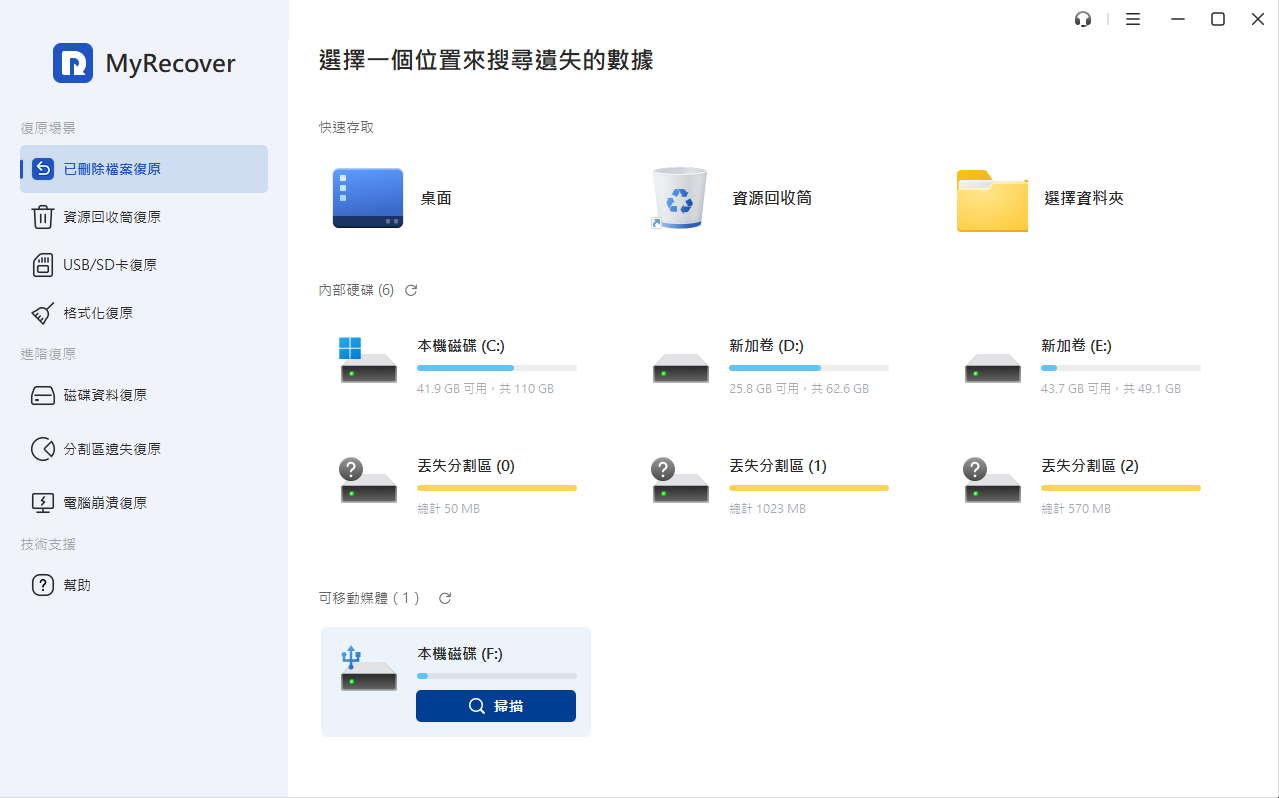
Task: Select the 桌面 label in quick access
Action: pyautogui.click(x=436, y=198)
